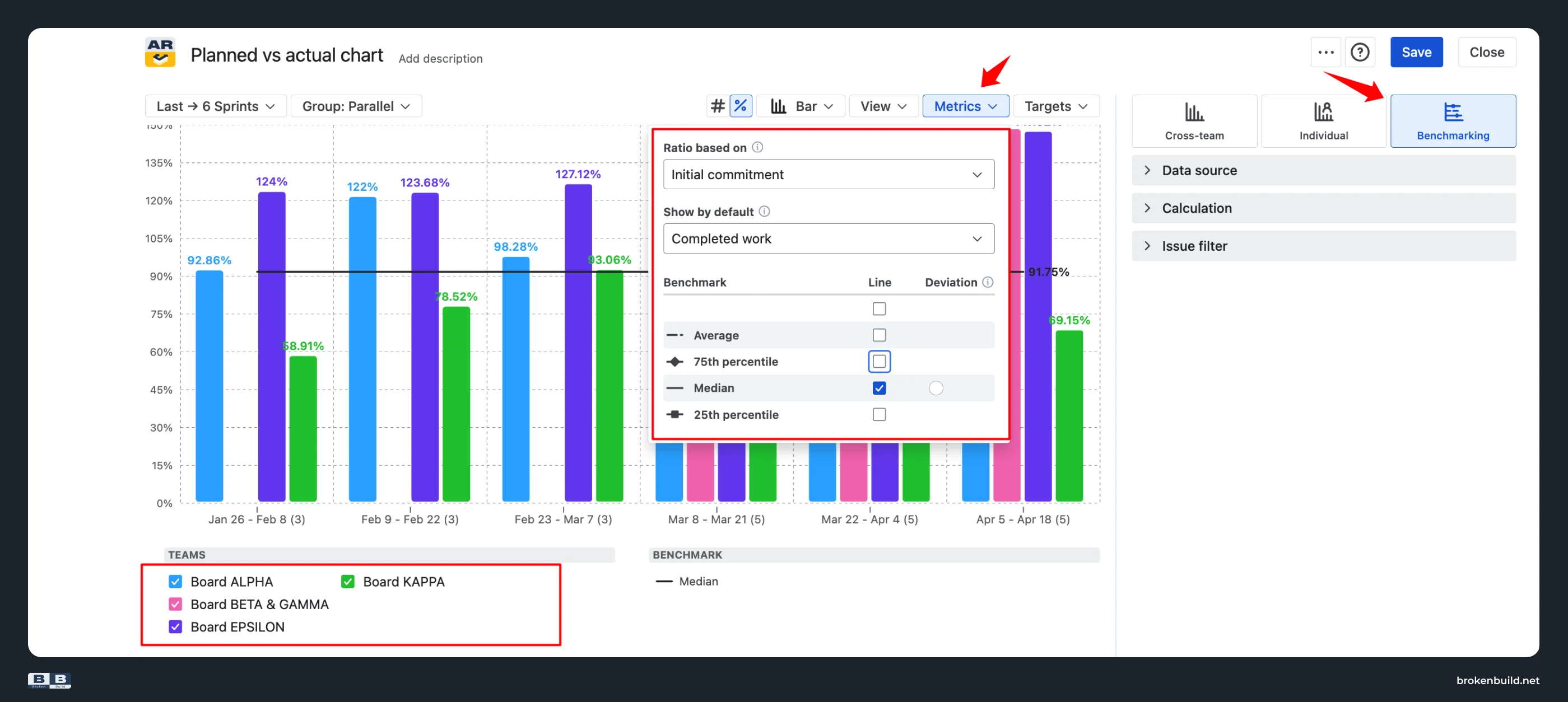This screenshot has height=702, width=1568.
Task: Click the Mar 8 - Mar 21 (5) axis label
Action: (716, 519)
